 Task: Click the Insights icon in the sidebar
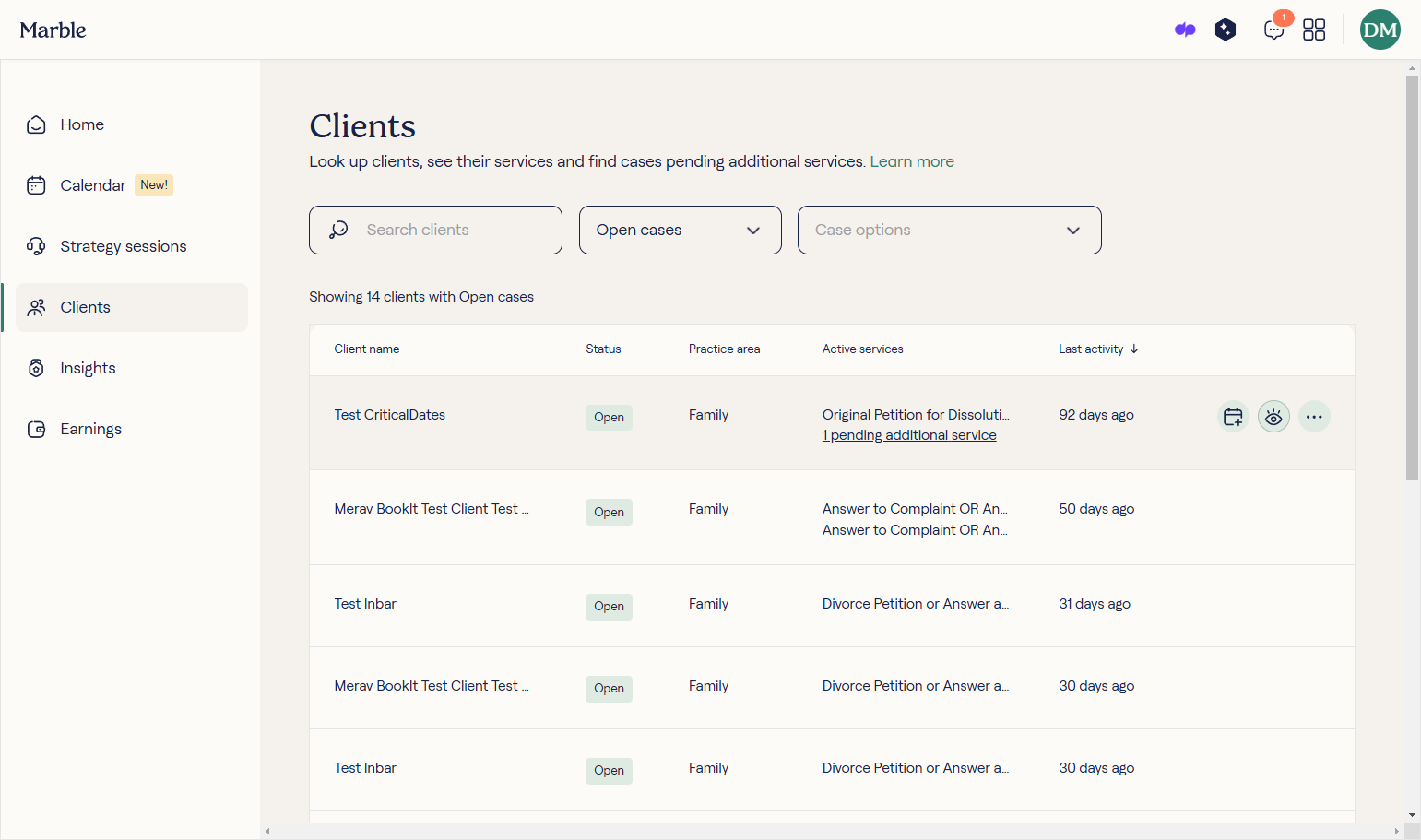(x=36, y=368)
